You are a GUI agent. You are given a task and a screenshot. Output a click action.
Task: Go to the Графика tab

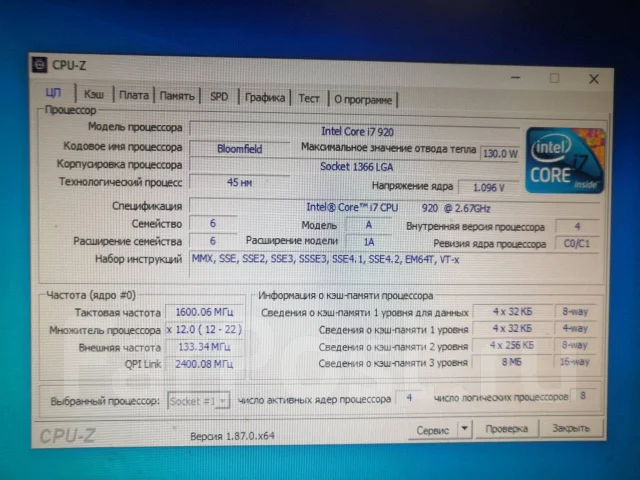264,98
